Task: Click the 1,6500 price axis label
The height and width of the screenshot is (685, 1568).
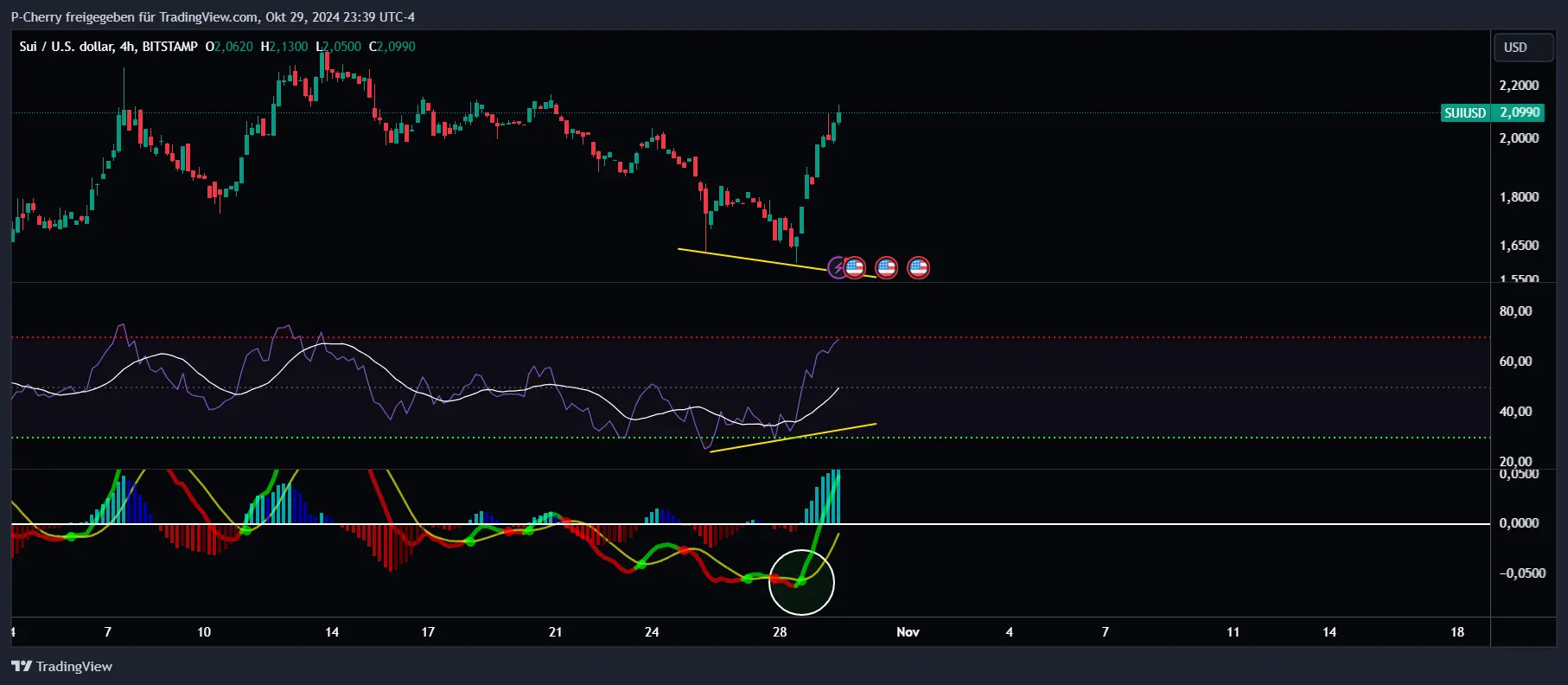Action: pos(1519,246)
